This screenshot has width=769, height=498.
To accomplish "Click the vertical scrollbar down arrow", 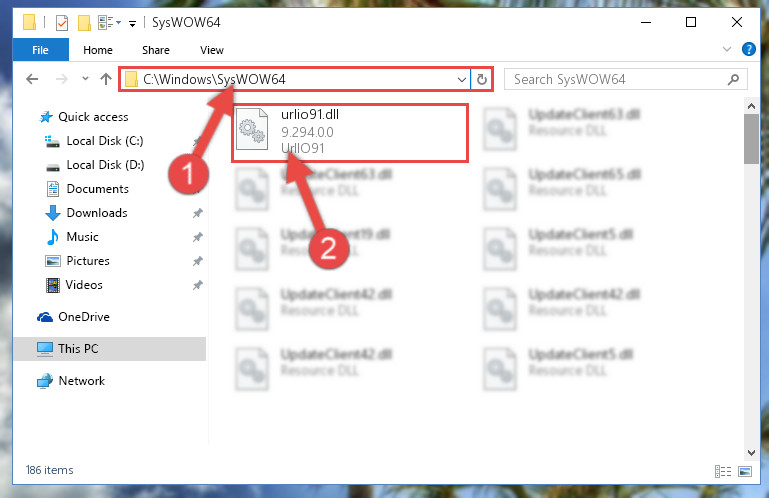I will pos(751,452).
